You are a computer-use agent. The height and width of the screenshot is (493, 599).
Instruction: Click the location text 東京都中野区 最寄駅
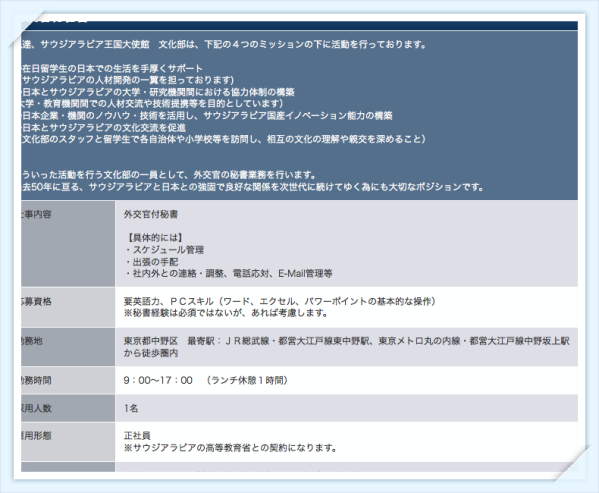[x=346, y=341]
